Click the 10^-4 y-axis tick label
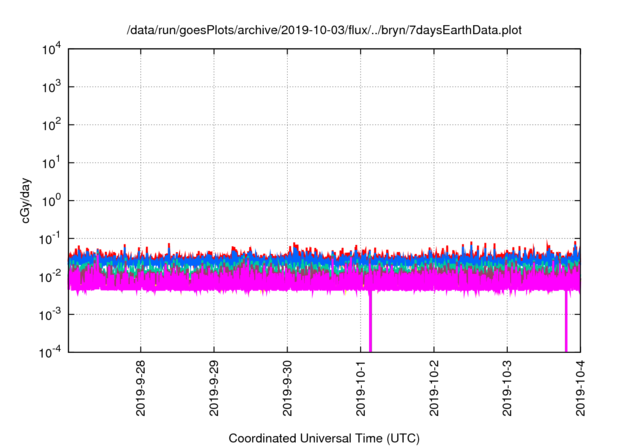This screenshot has height=448, width=640. pyautogui.click(x=50, y=352)
